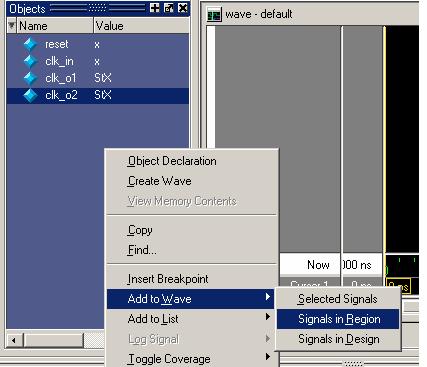Undock the Objects panel with the dock icon

[x=169, y=8]
